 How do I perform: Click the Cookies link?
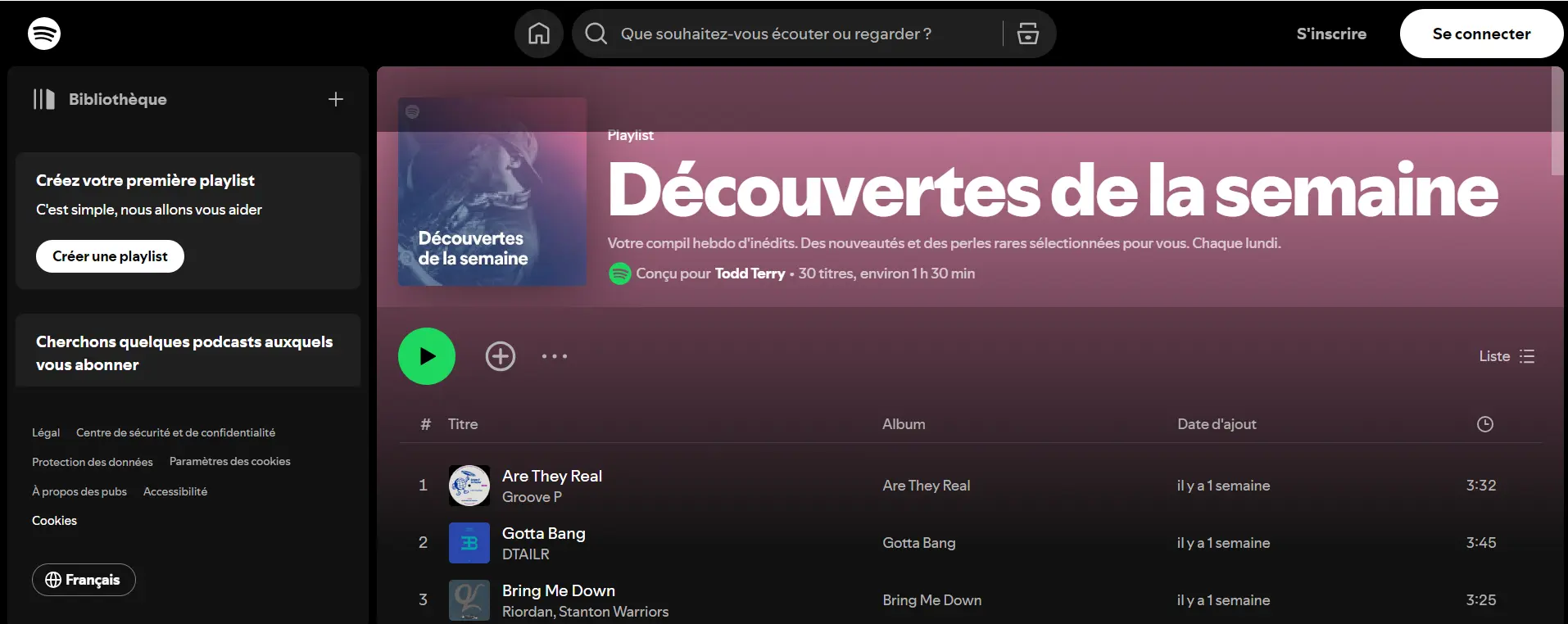(54, 521)
